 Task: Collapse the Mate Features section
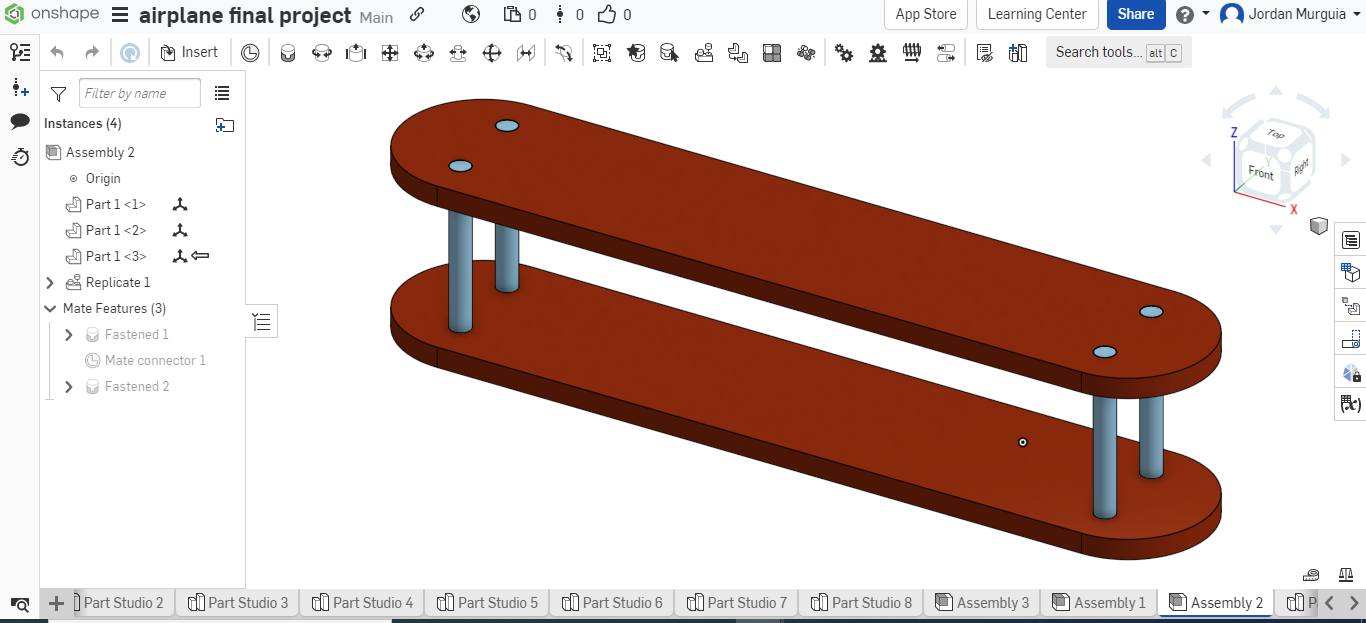coord(50,308)
